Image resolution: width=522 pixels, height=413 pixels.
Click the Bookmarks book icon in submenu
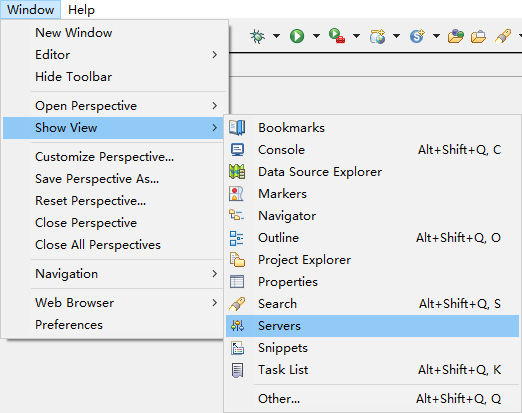click(x=237, y=128)
